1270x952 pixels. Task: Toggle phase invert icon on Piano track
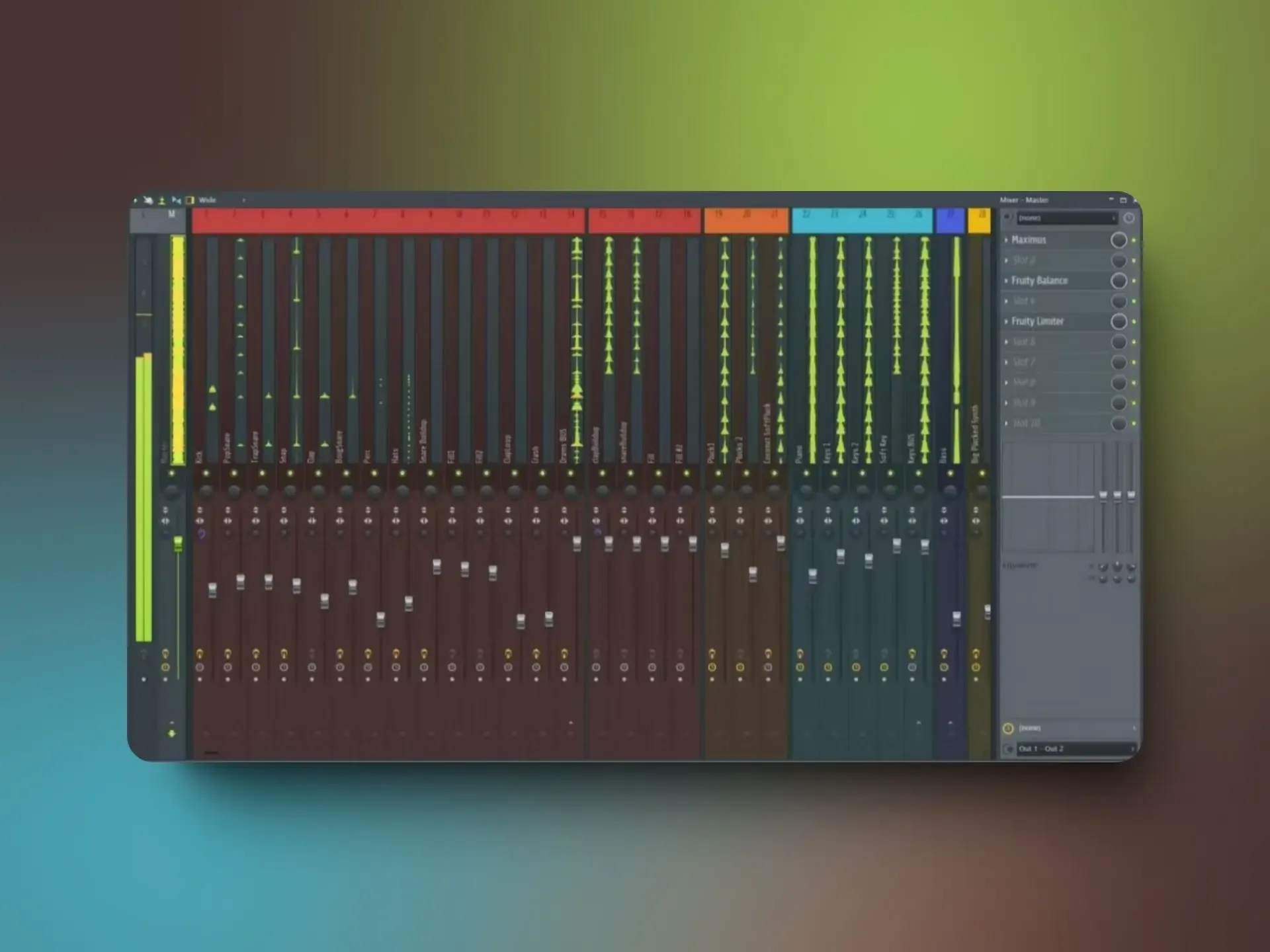pos(800,510)
